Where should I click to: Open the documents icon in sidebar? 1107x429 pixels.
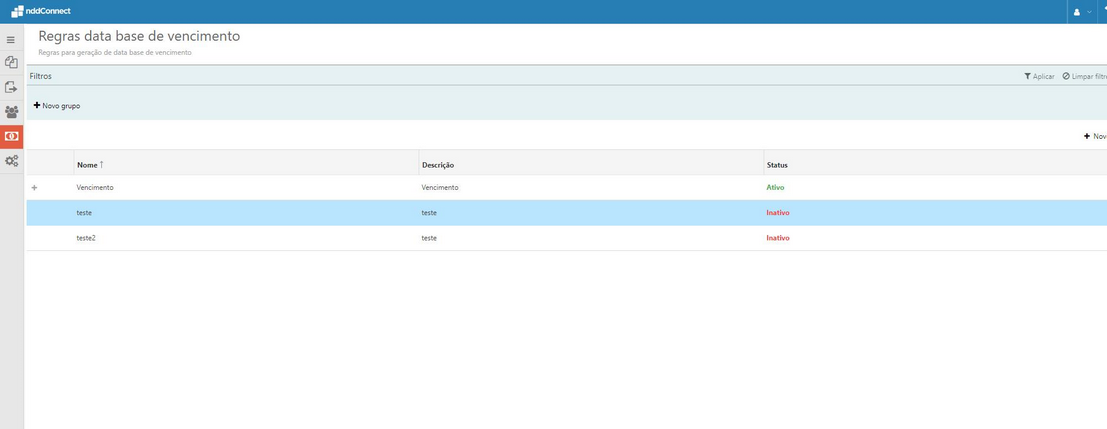point(11,63)
